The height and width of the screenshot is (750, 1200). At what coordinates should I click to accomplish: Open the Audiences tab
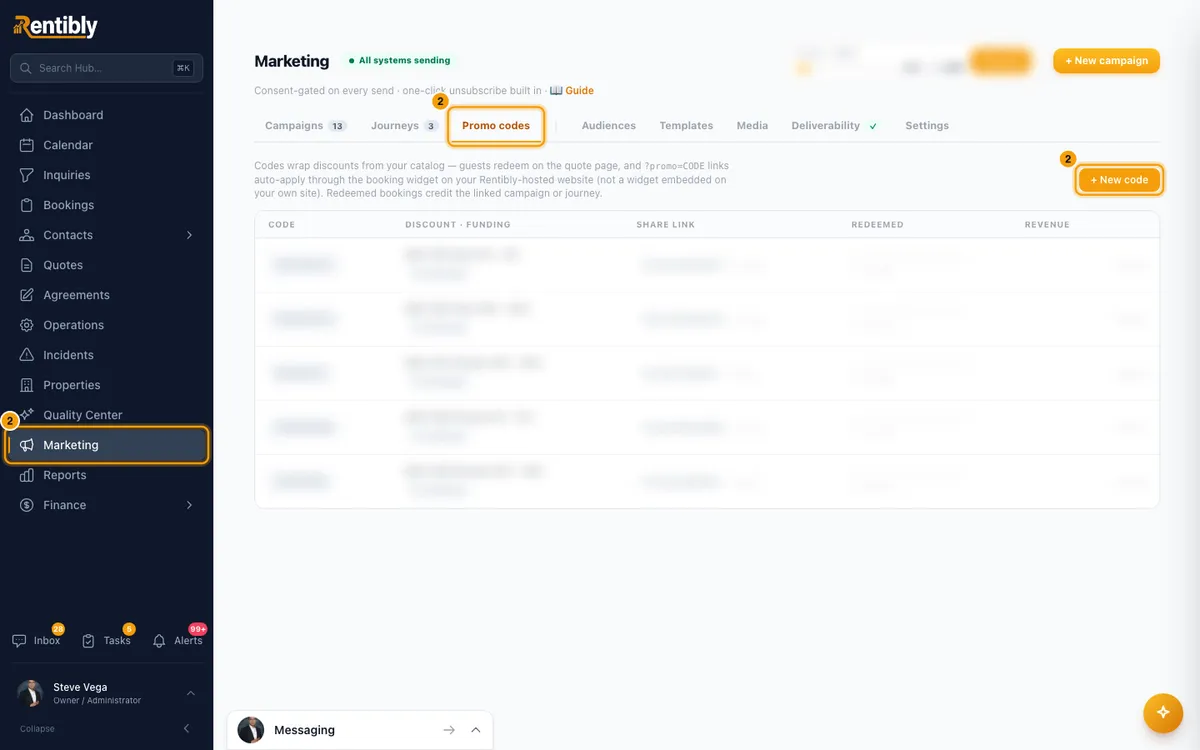pos(609,126)
